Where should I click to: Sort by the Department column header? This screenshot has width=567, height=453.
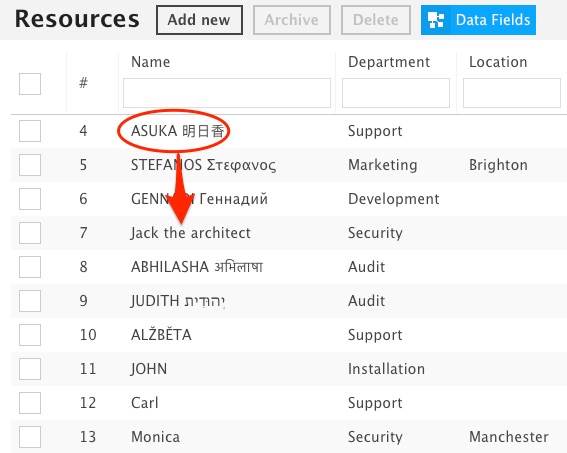point(389,62)
